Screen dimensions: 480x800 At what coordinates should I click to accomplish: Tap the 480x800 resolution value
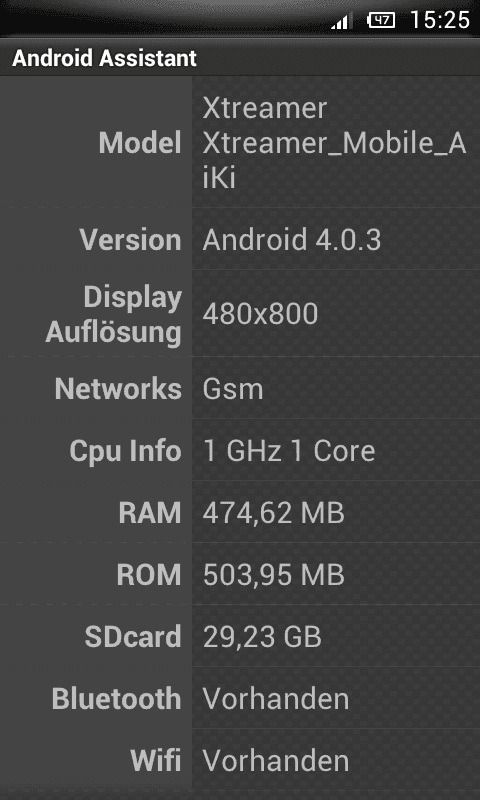tap(260, 314)
